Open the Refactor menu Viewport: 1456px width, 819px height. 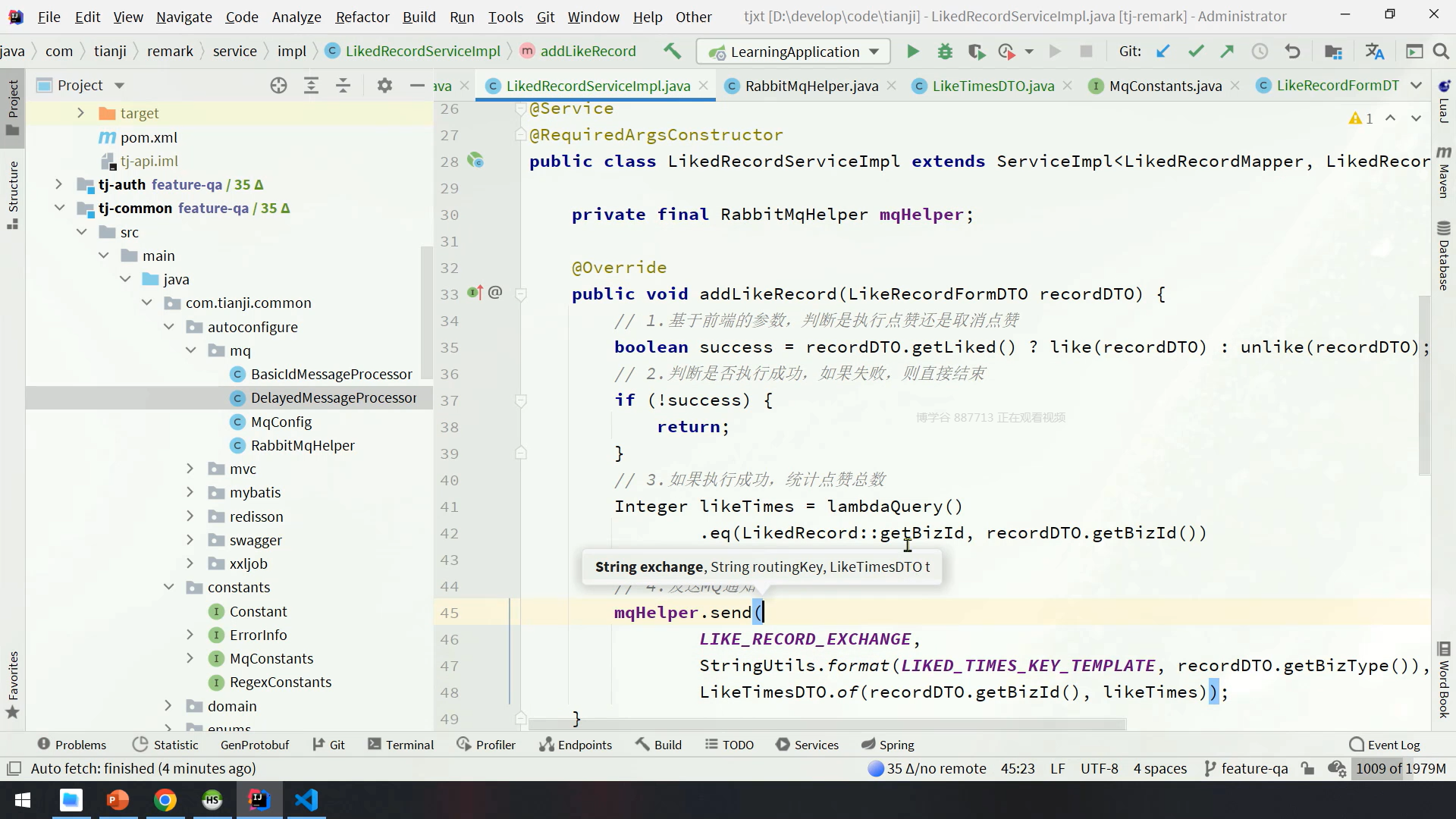362,17
